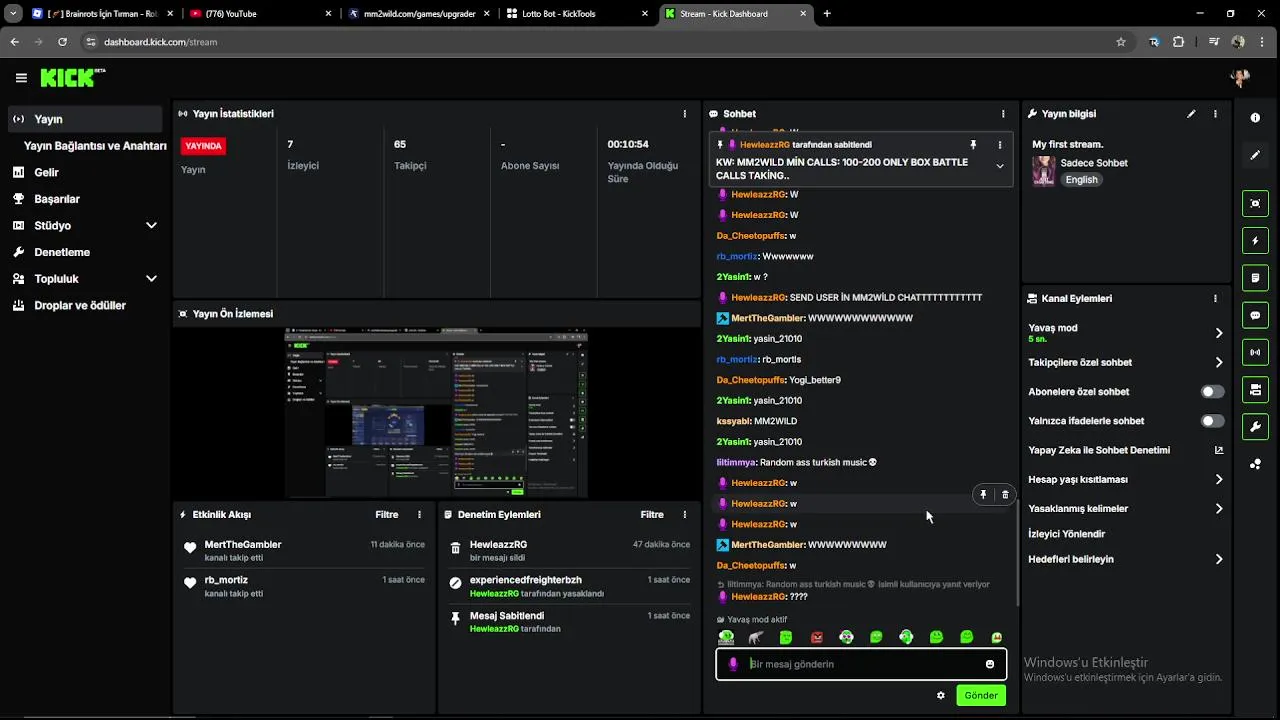This screenshot has width=1280, height=720.
Task: Click İzleyici Yönlendir in Kanal Eylemleri
Action: 1067,534
